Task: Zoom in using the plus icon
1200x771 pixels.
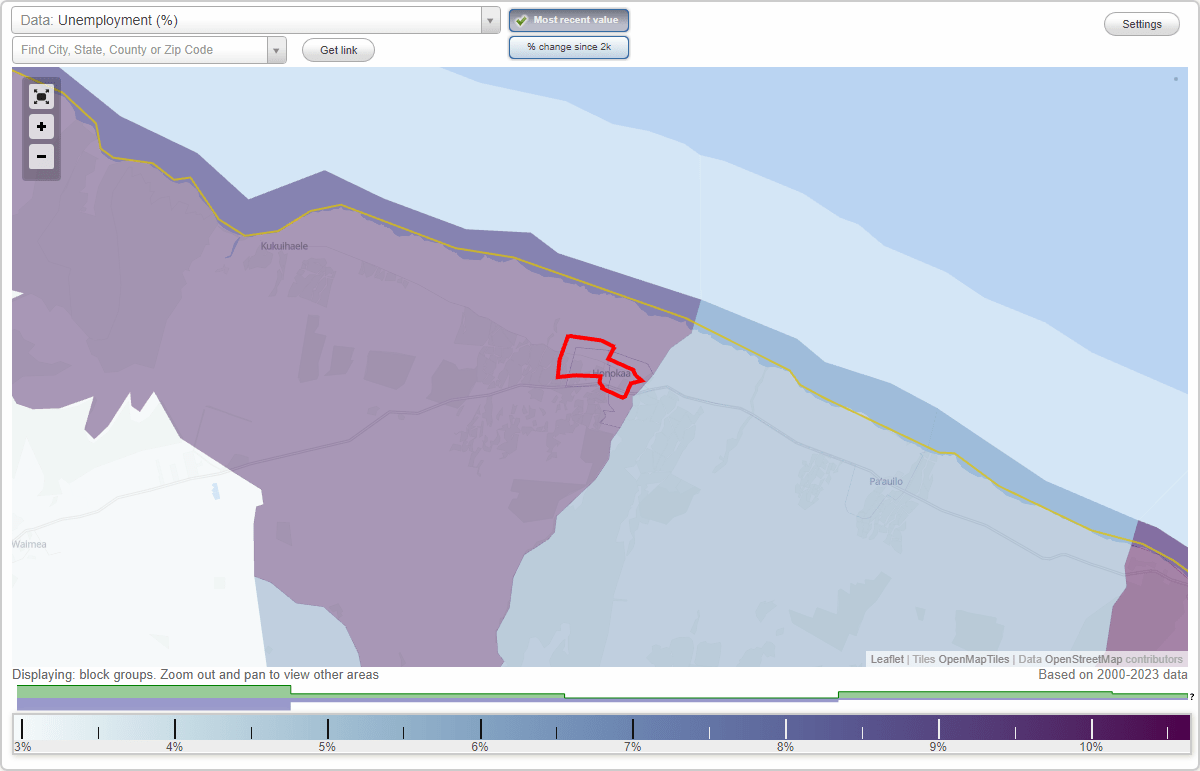Action: tap(41, 126)
